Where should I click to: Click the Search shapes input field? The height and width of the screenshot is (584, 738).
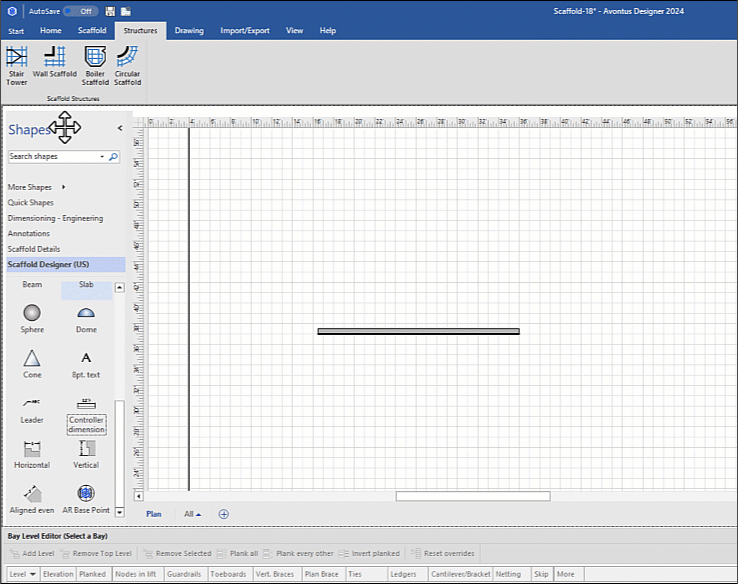pyautogui.click(x=53, y=157)
